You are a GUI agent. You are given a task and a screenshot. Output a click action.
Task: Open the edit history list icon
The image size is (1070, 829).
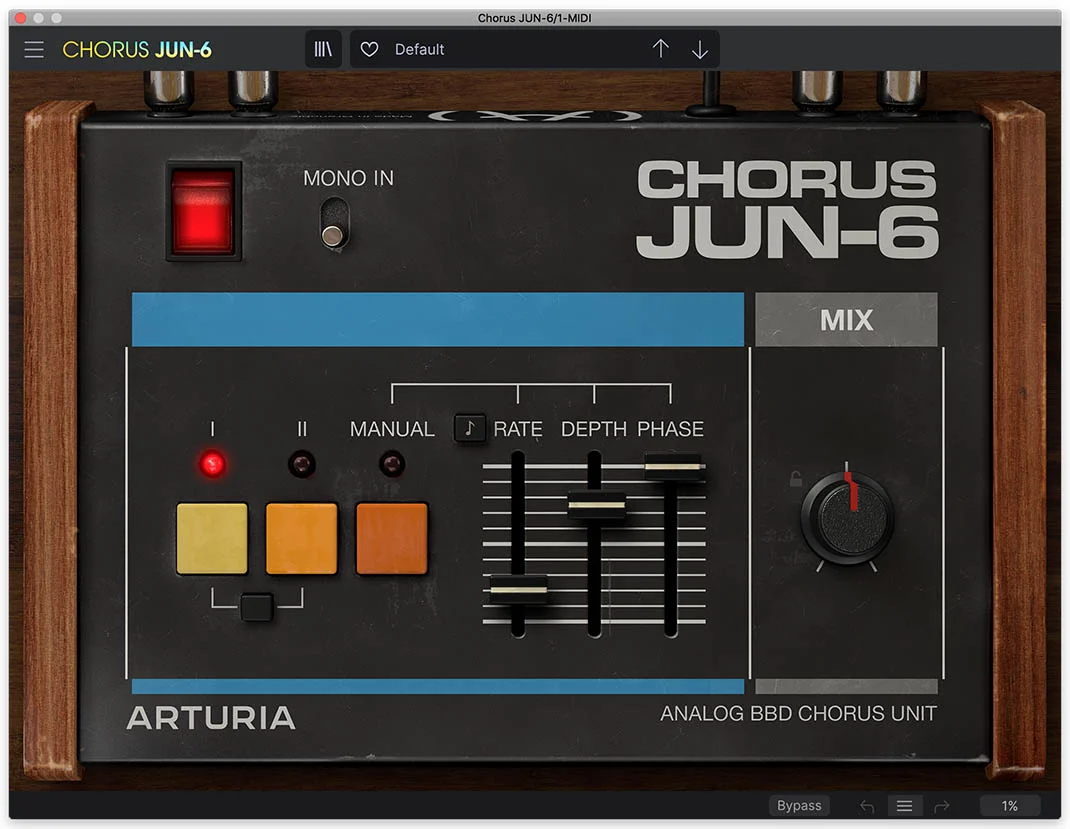[904, 805]
